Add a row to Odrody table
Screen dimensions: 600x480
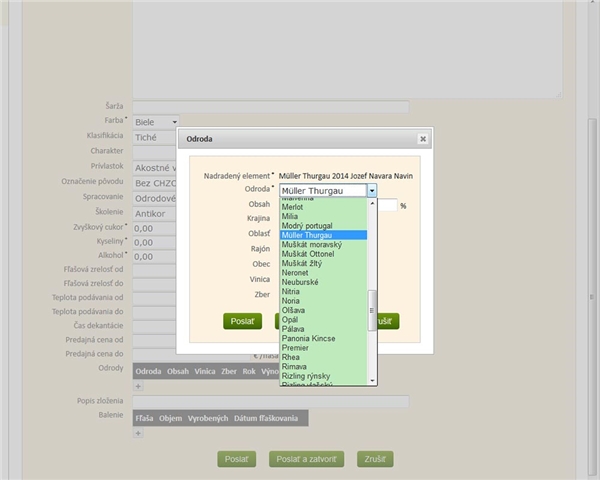point(138,386)
